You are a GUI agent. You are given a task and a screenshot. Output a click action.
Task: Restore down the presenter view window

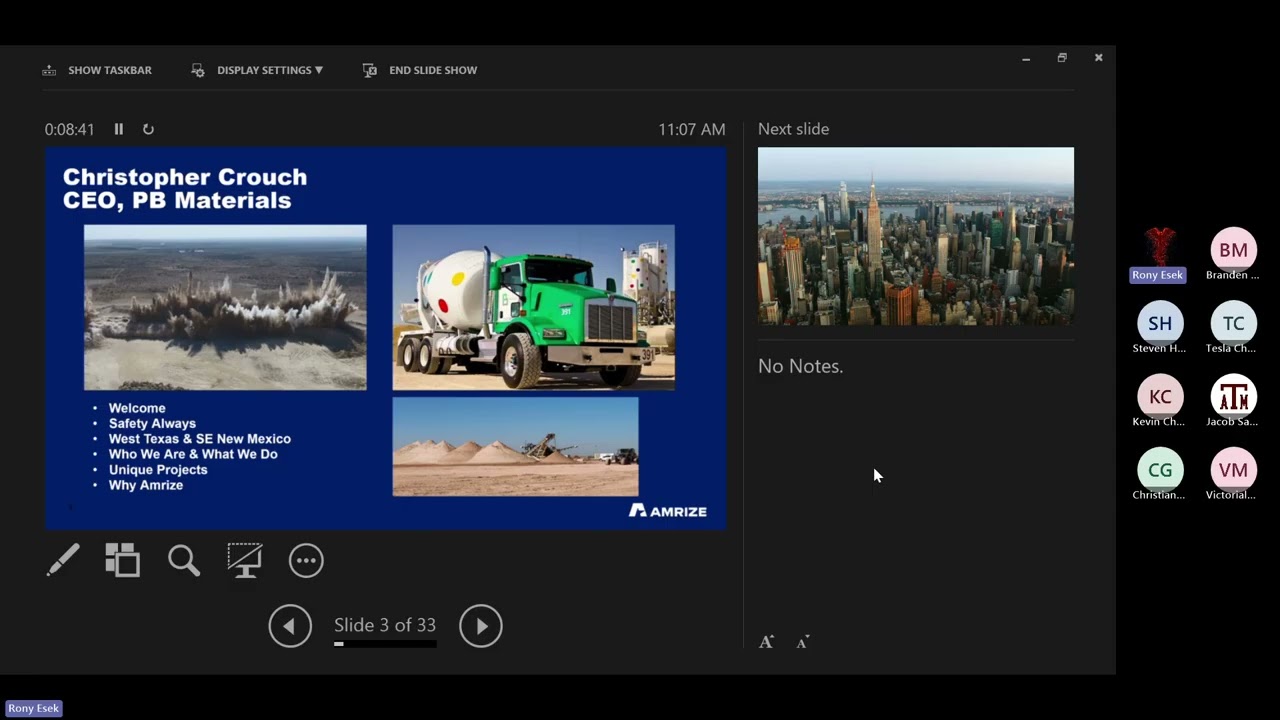tap(1062, 58)
